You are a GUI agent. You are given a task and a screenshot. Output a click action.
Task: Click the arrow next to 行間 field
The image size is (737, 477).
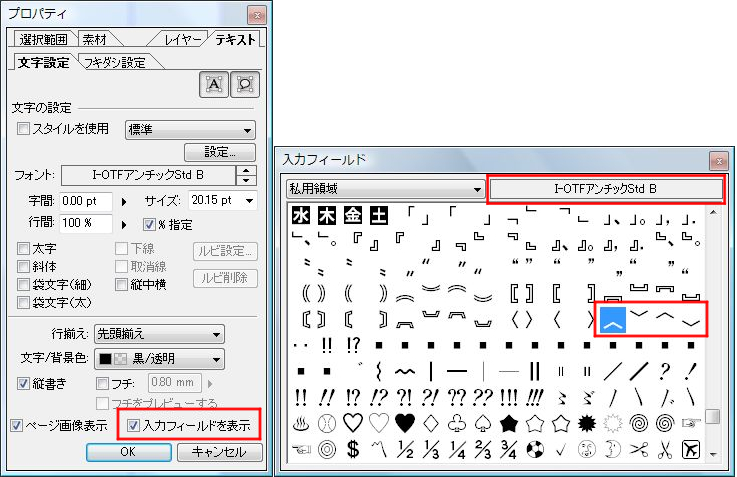pos(124,225)
